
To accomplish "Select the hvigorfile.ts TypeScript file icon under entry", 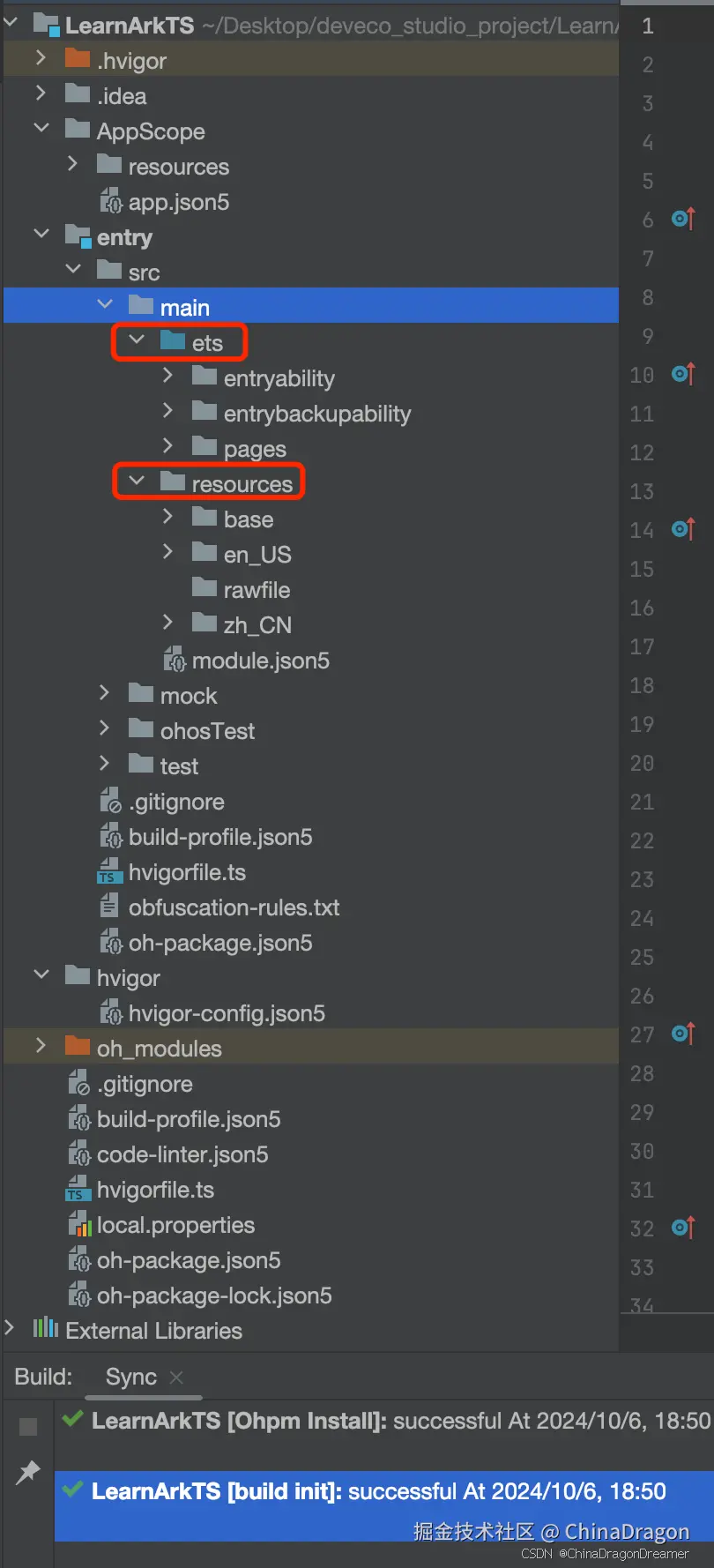I will pyautogui.click(x=108, y=872).
